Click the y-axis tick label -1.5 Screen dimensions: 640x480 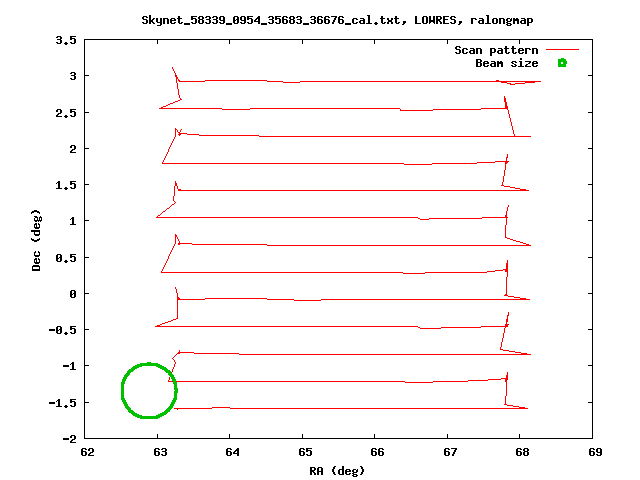[x=62, y=403]
